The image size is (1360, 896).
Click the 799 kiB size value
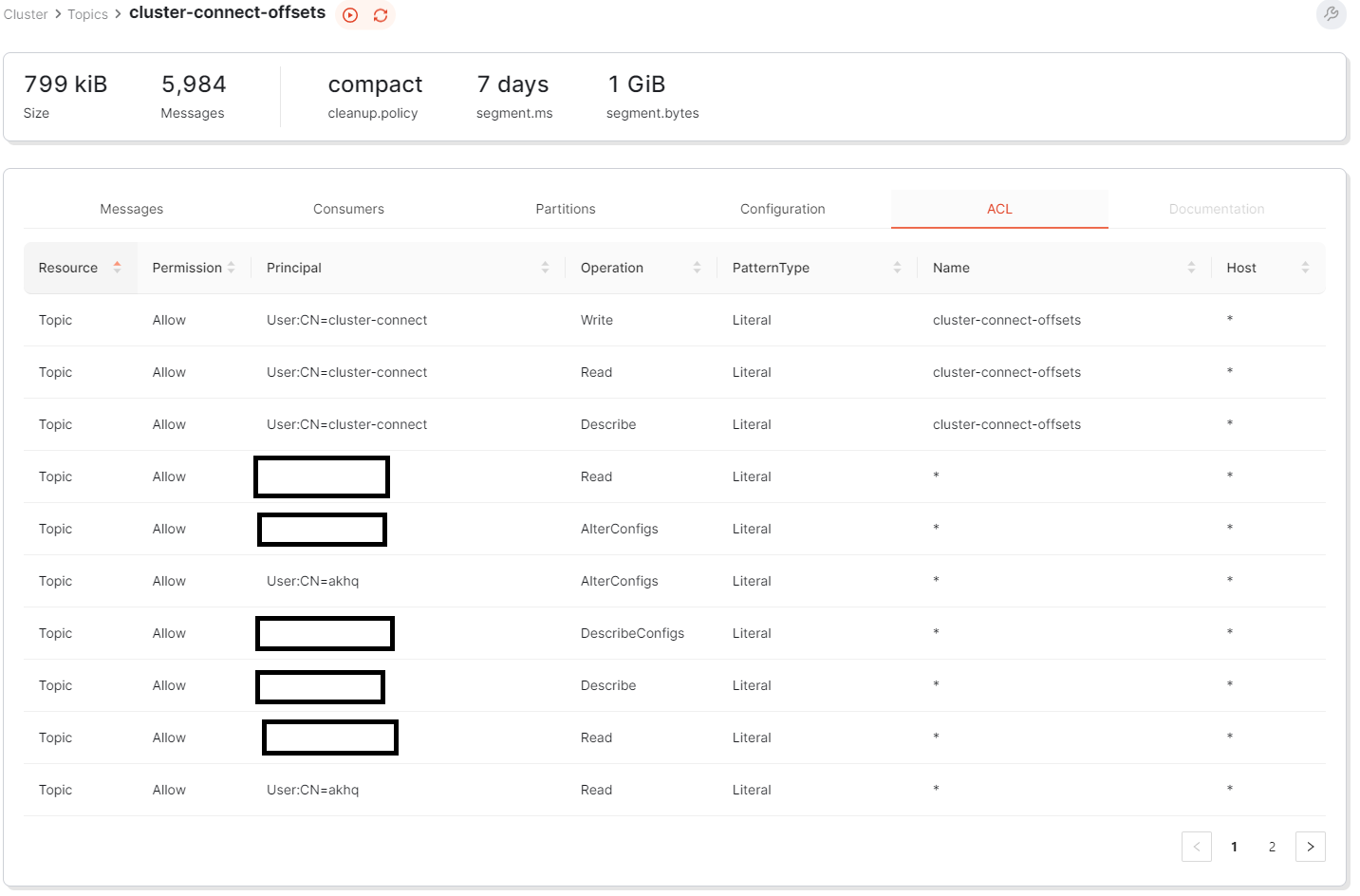[65, 84]
